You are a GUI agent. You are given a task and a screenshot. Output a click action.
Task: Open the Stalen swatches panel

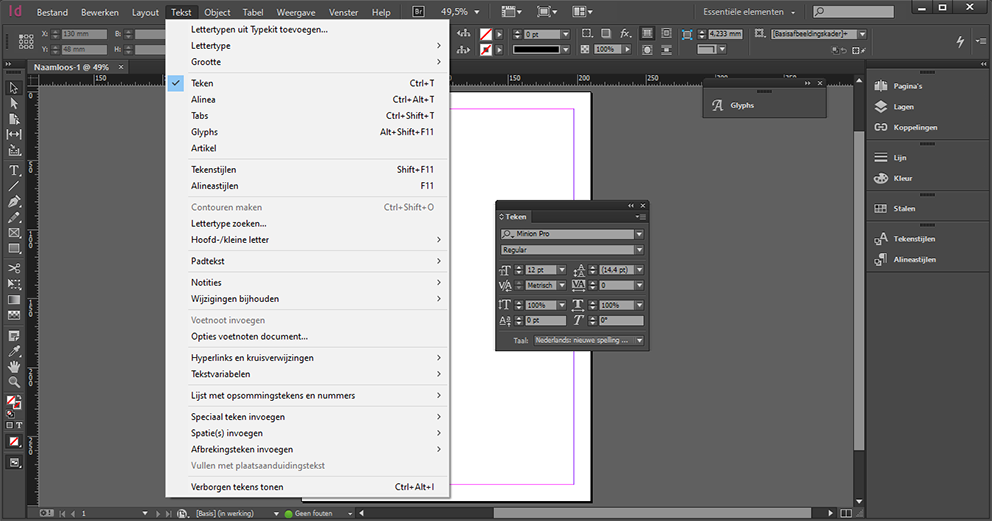[x=904, y=209]
